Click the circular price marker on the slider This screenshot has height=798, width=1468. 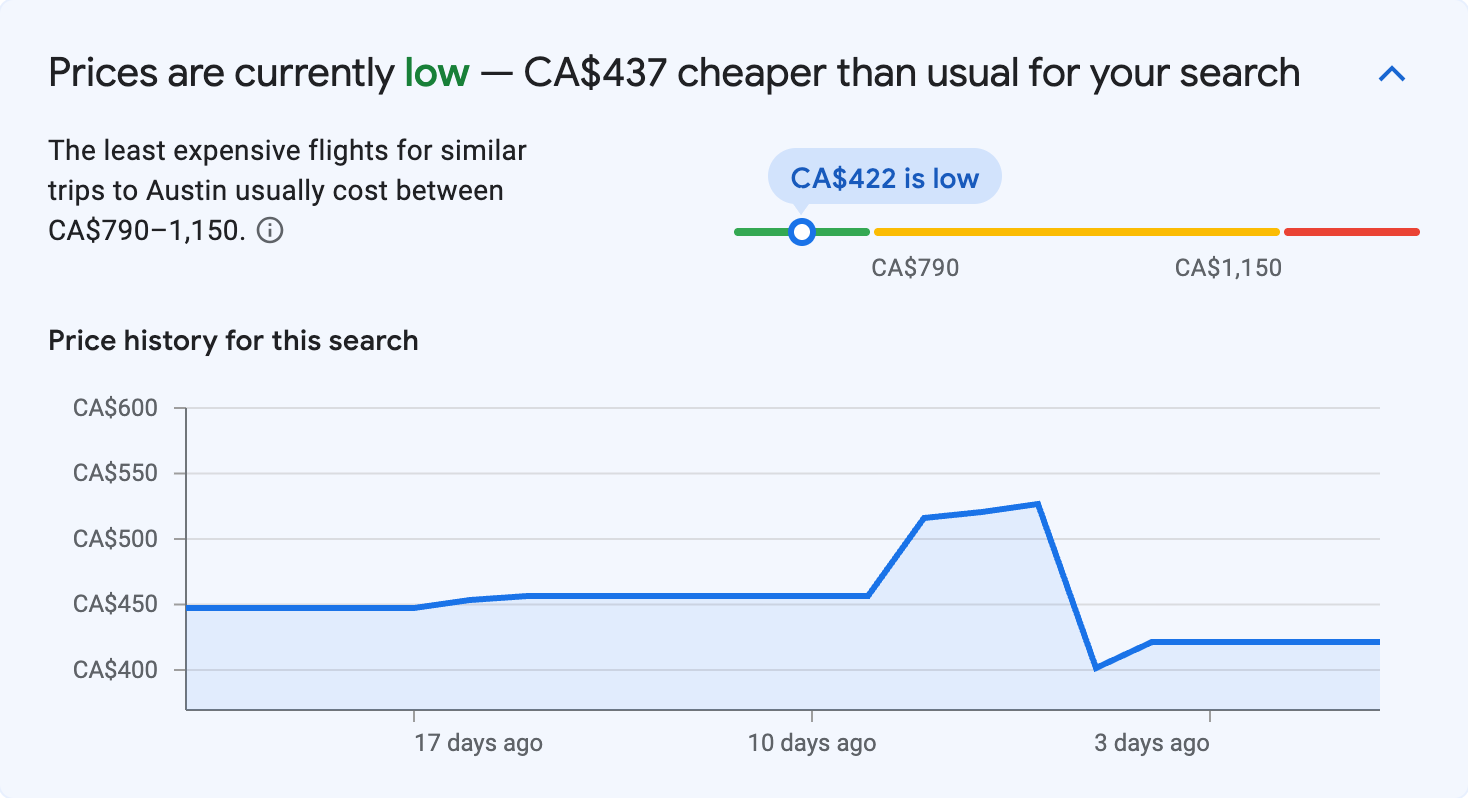(x=801, y=231)
